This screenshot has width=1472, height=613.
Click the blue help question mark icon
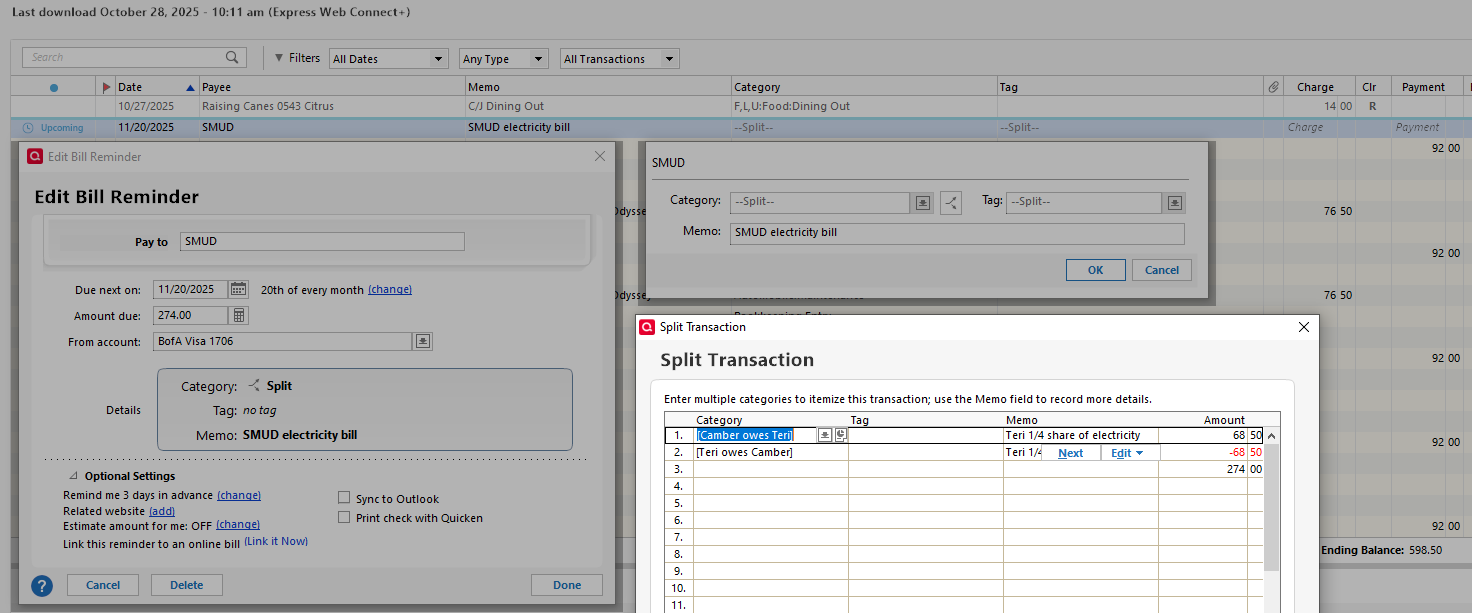click(x=42, y=585)
